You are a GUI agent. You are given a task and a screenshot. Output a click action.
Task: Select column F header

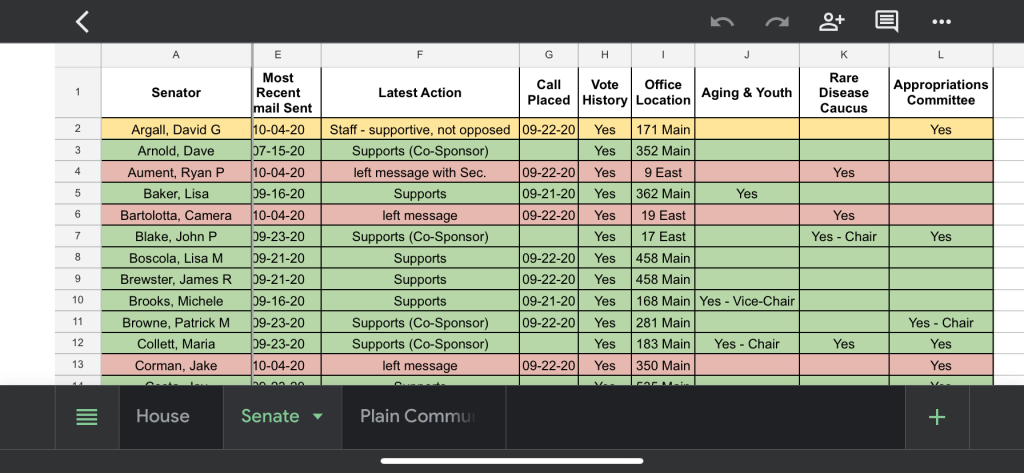click(x=419, y=55)
